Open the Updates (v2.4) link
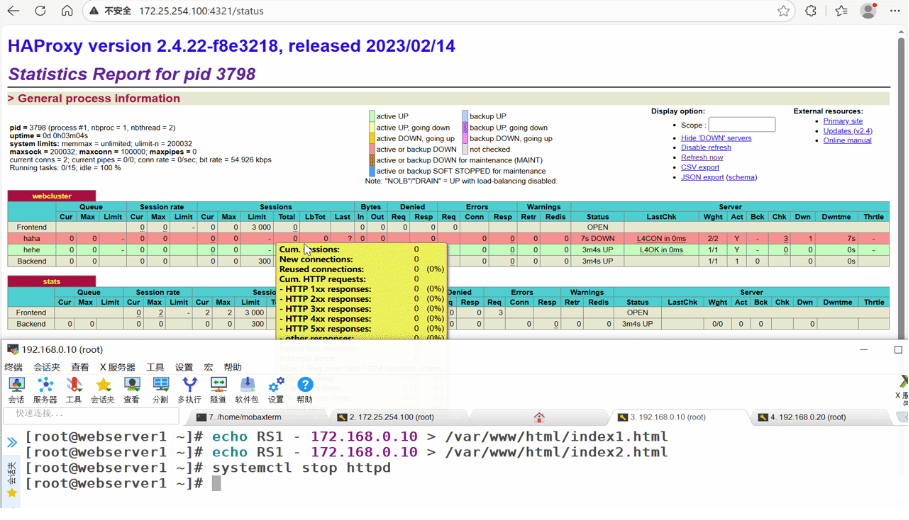The height and width of the screenshot is (520, 909). [x=848, y=130]
